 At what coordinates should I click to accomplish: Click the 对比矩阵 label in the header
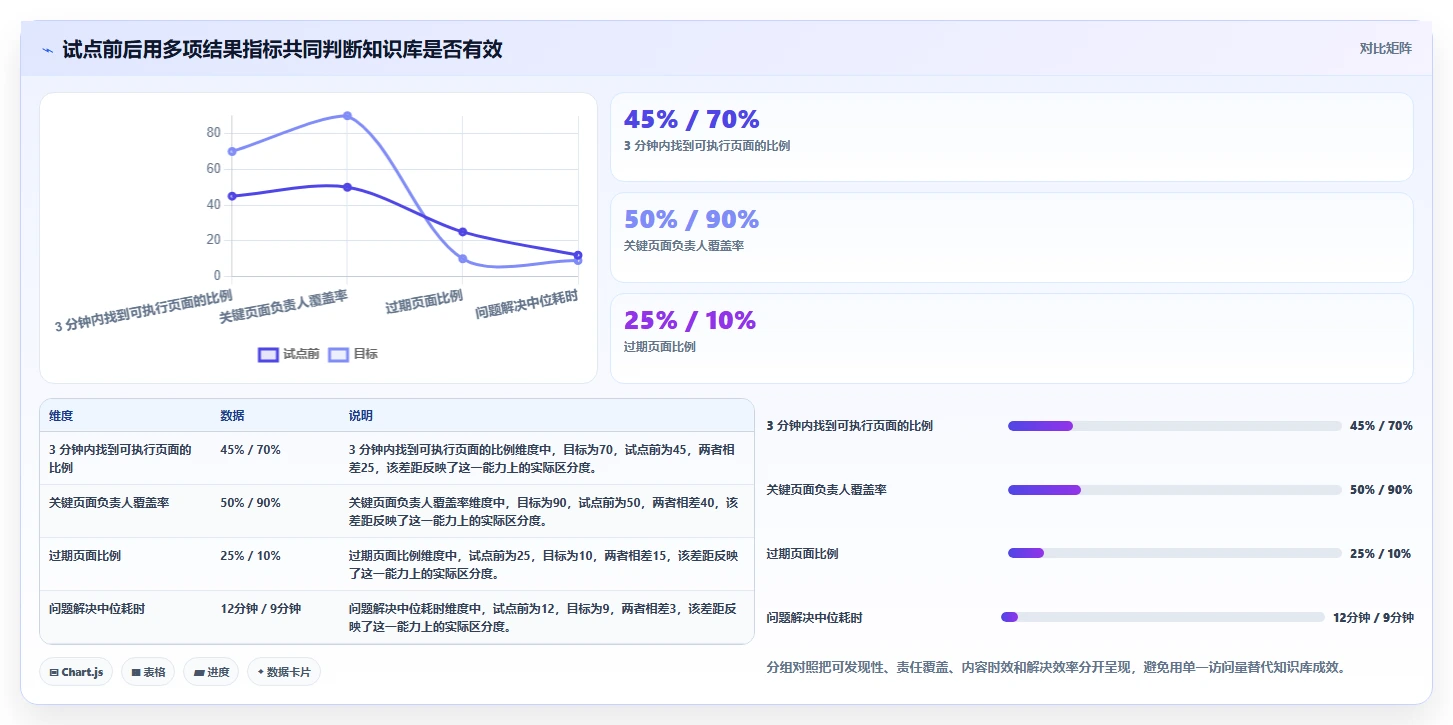click(1385, 48)
